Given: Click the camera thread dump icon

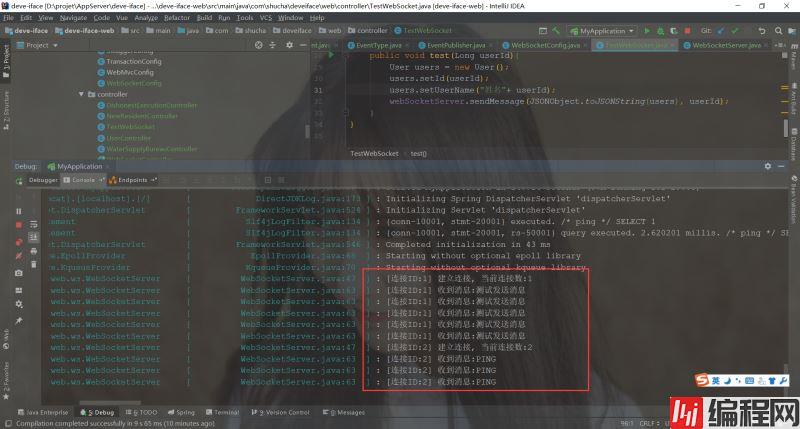Looking at the screenshot, I should click(19, 273).
